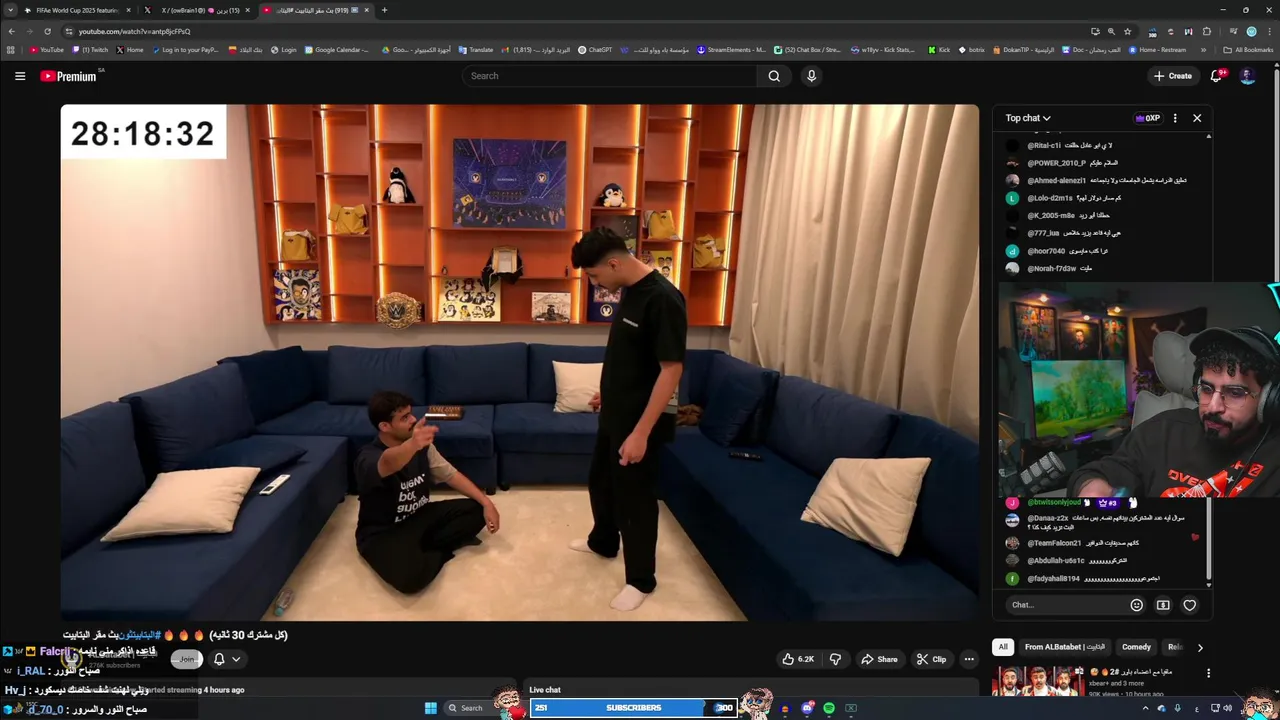1280x720 pixels.
Task: Select the Comedy filter chip
Action: pyautogui.click(x=1136, y=647)
